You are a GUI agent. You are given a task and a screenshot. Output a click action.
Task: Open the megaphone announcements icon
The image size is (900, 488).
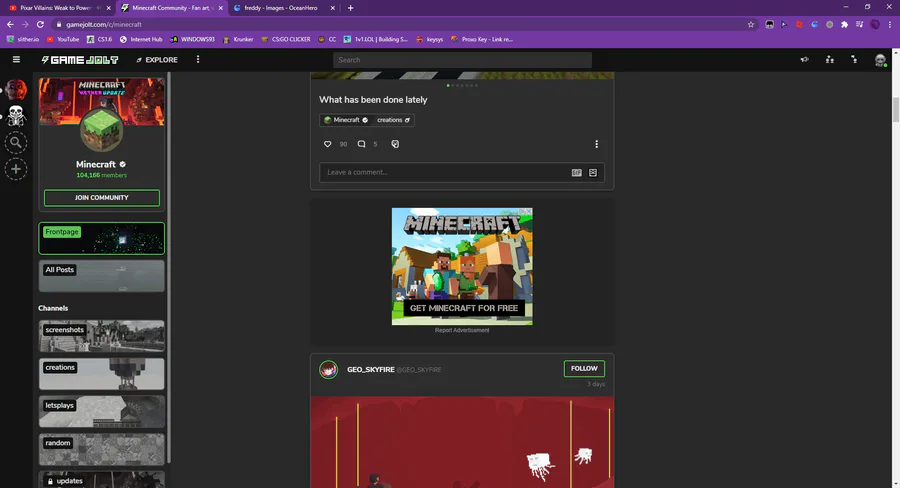click(x=805, y=60)
